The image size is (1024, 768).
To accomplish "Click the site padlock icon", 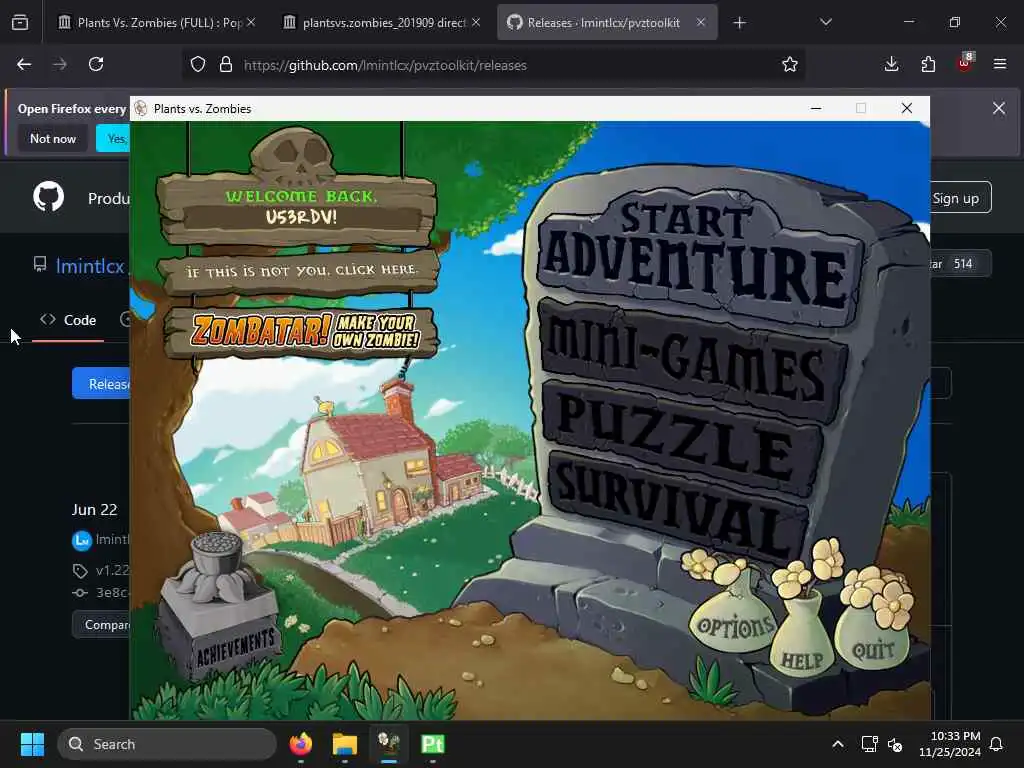I will [226, 64].
